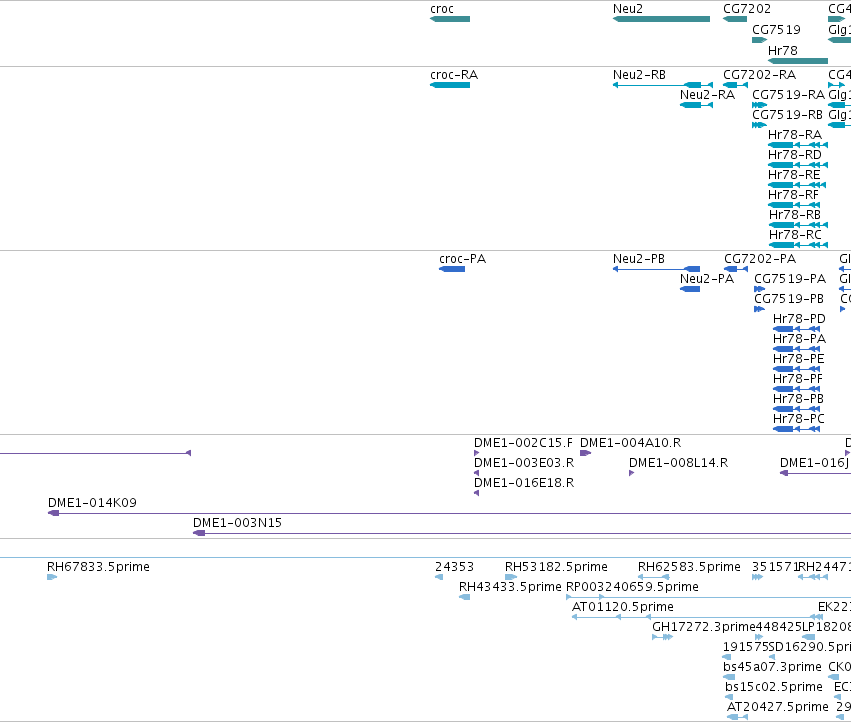Click the Neu2-PA protein feature
This screenshot has height=722, width=851.
pyautogui.click(x=690, y=289)
